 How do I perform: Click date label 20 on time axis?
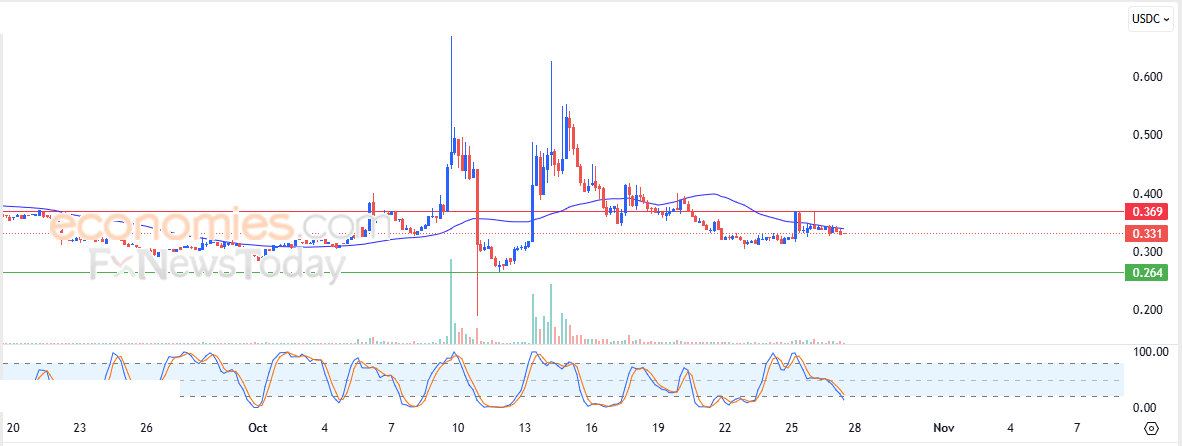coord(14,428)
